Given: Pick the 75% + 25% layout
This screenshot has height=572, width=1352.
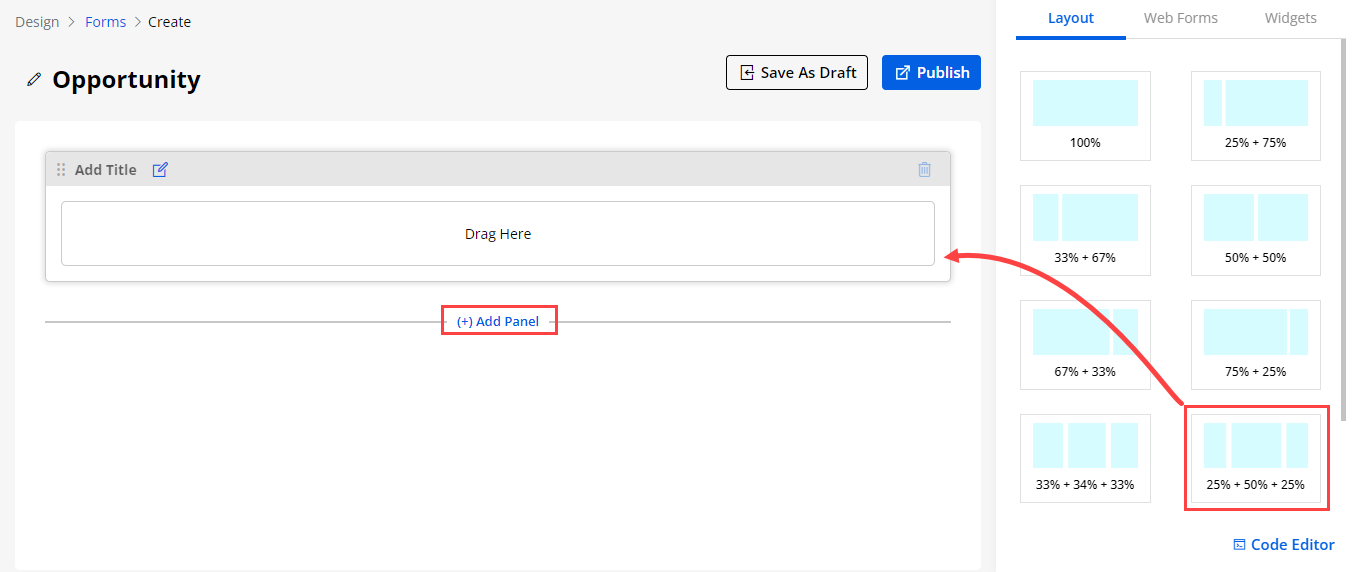Looking at the screenshot, I should click(1255, 344).
